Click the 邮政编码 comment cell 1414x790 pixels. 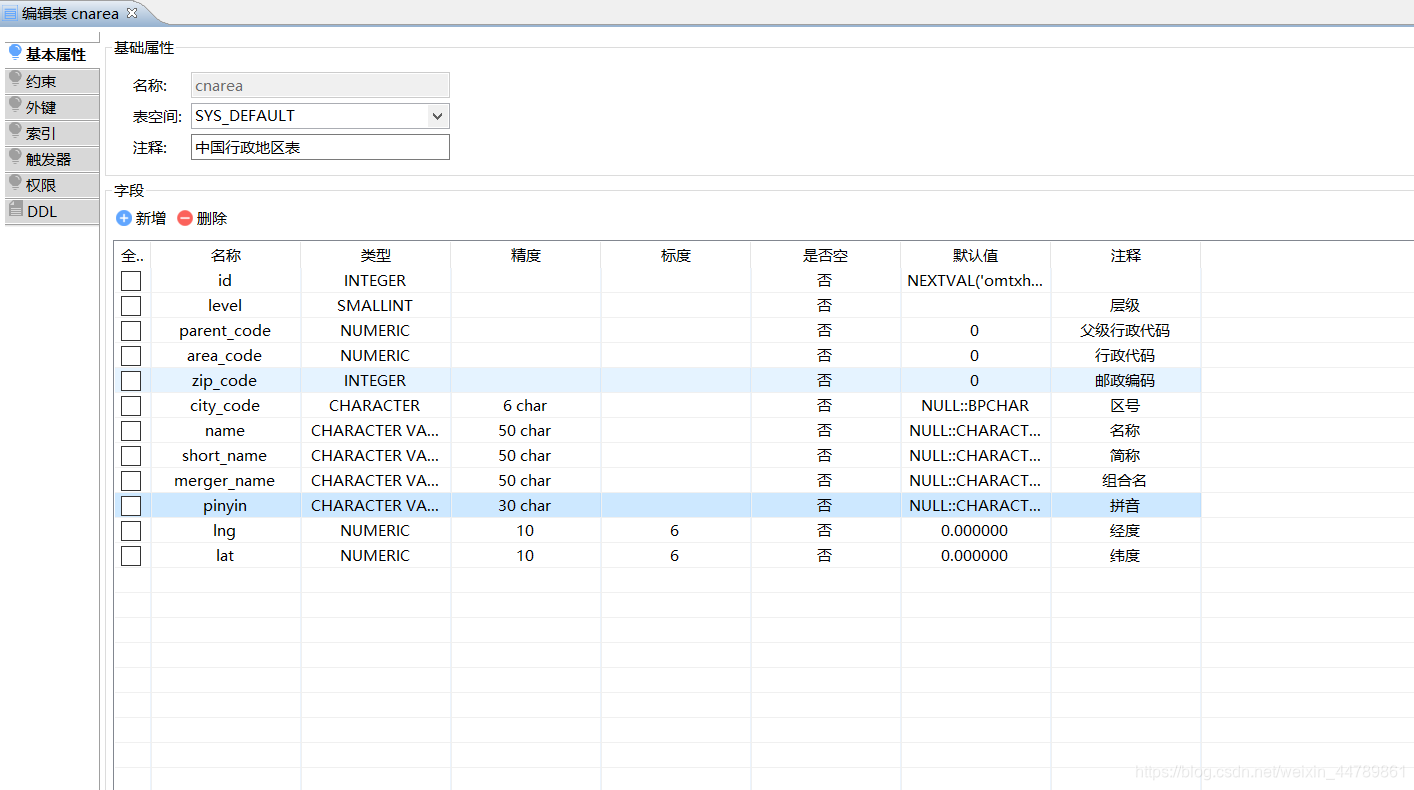point(1125,381)
